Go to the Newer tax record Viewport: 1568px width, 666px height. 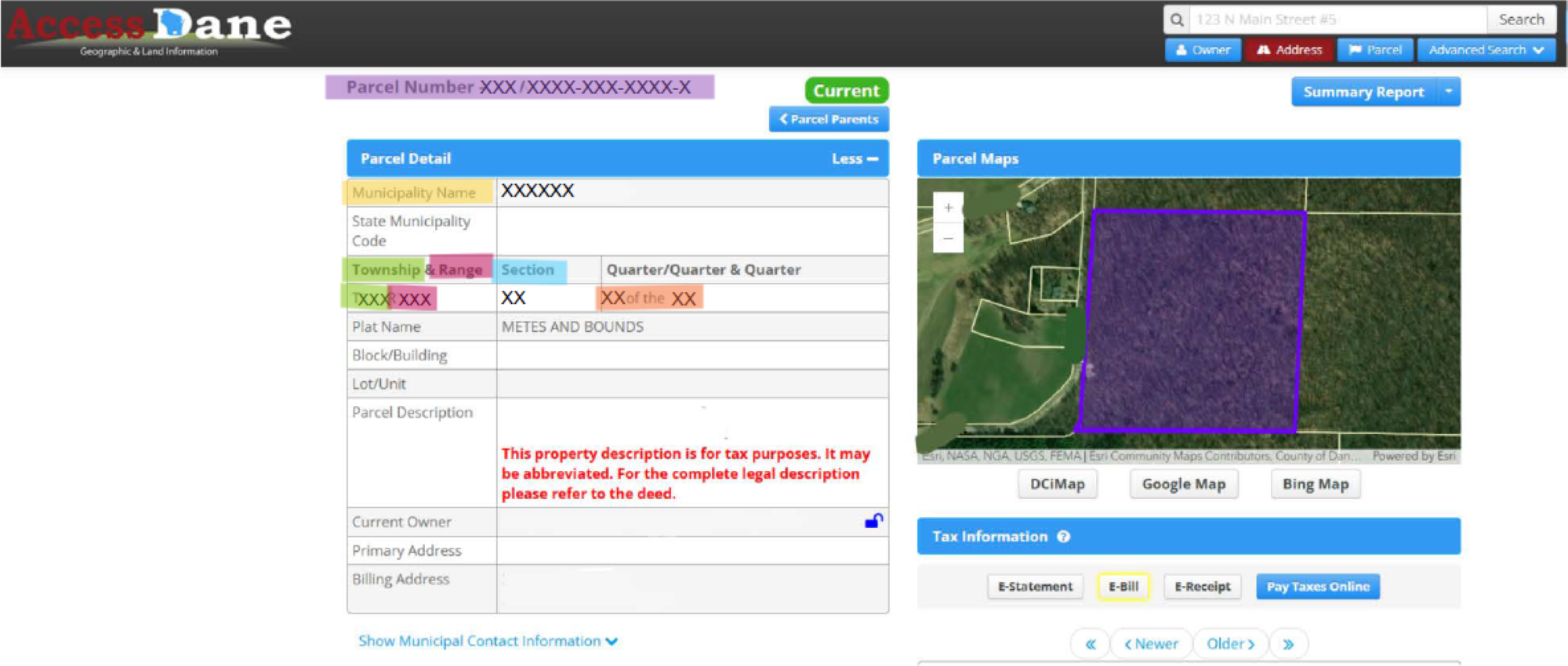pos(1151,644)
